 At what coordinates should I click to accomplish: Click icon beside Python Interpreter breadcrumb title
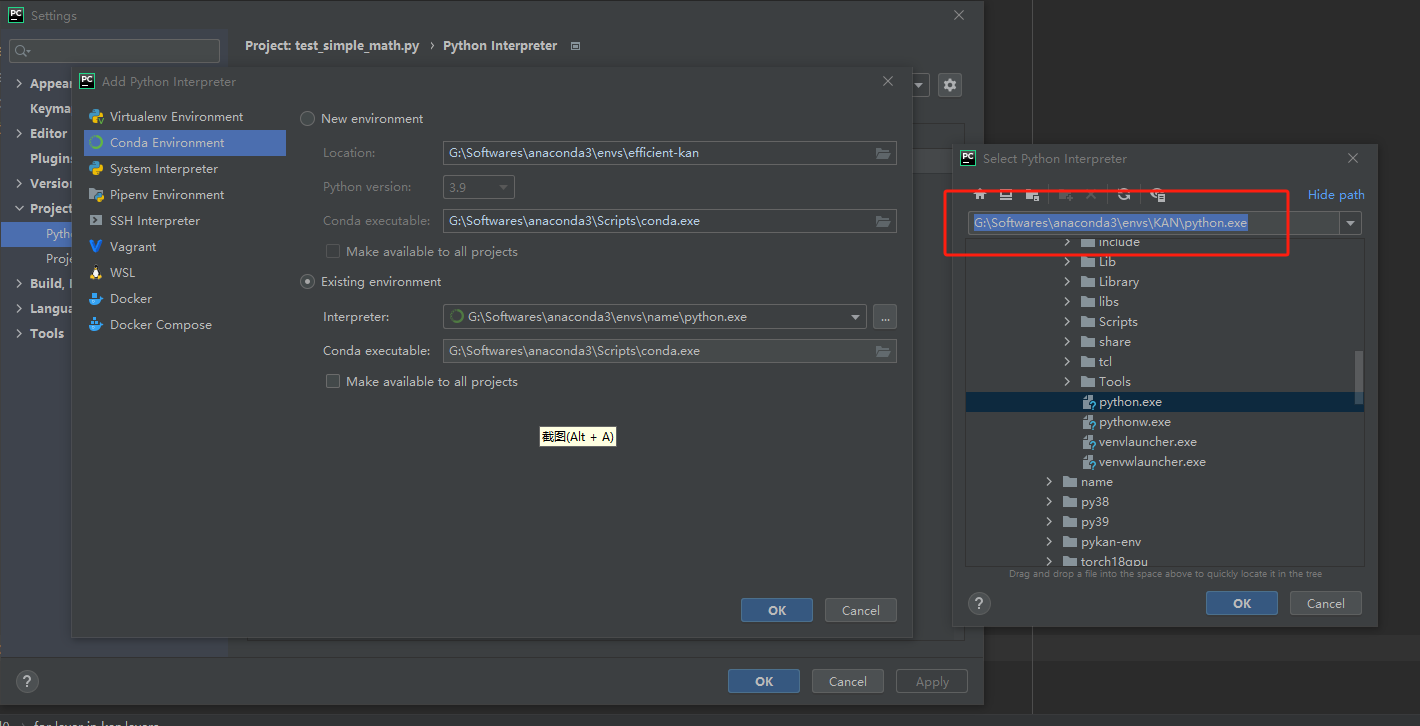(575, 46)
